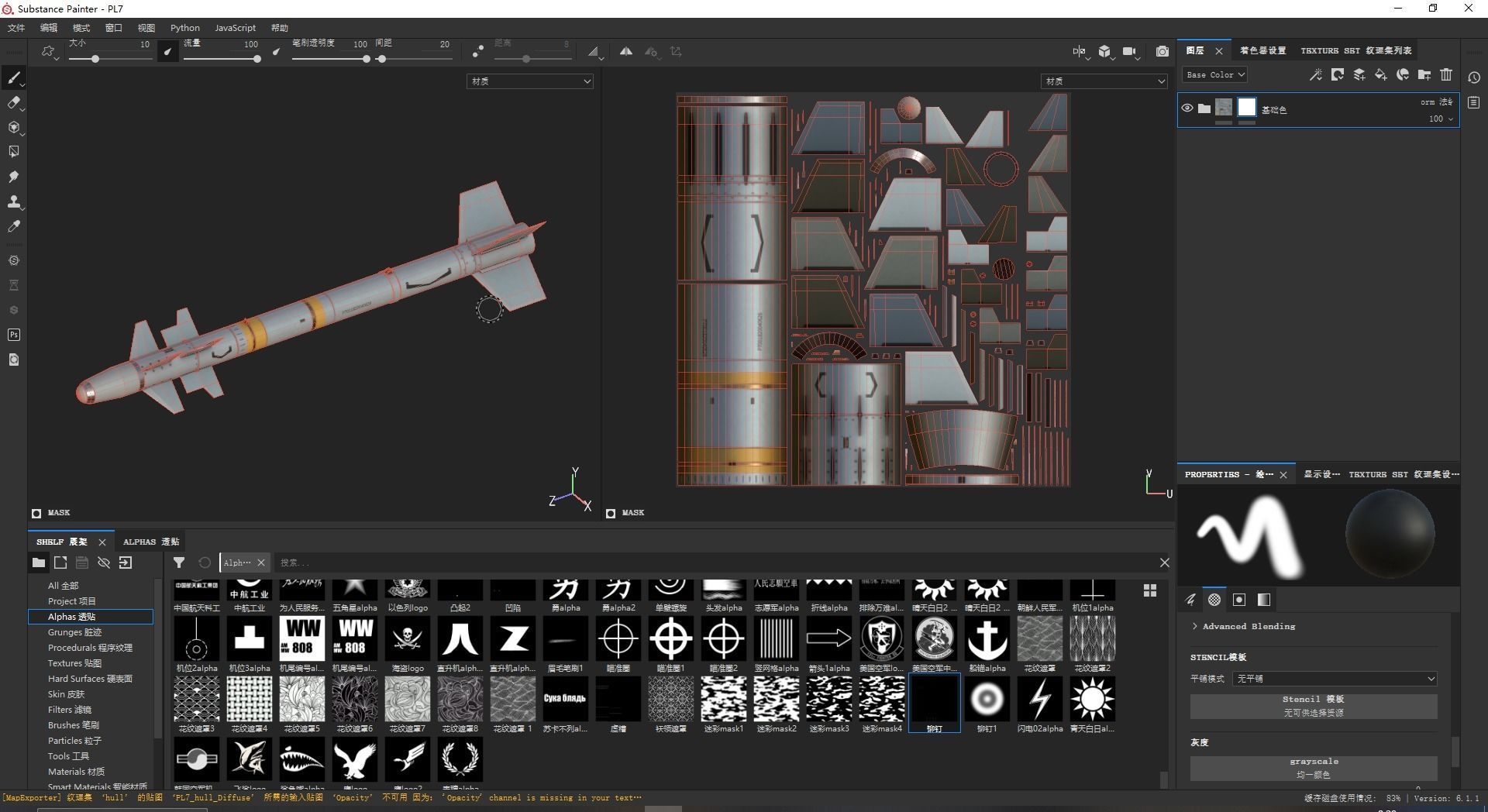The image size is (1488, 812).
Task: Select the Clone stamp tool
Action: (14, 201)
